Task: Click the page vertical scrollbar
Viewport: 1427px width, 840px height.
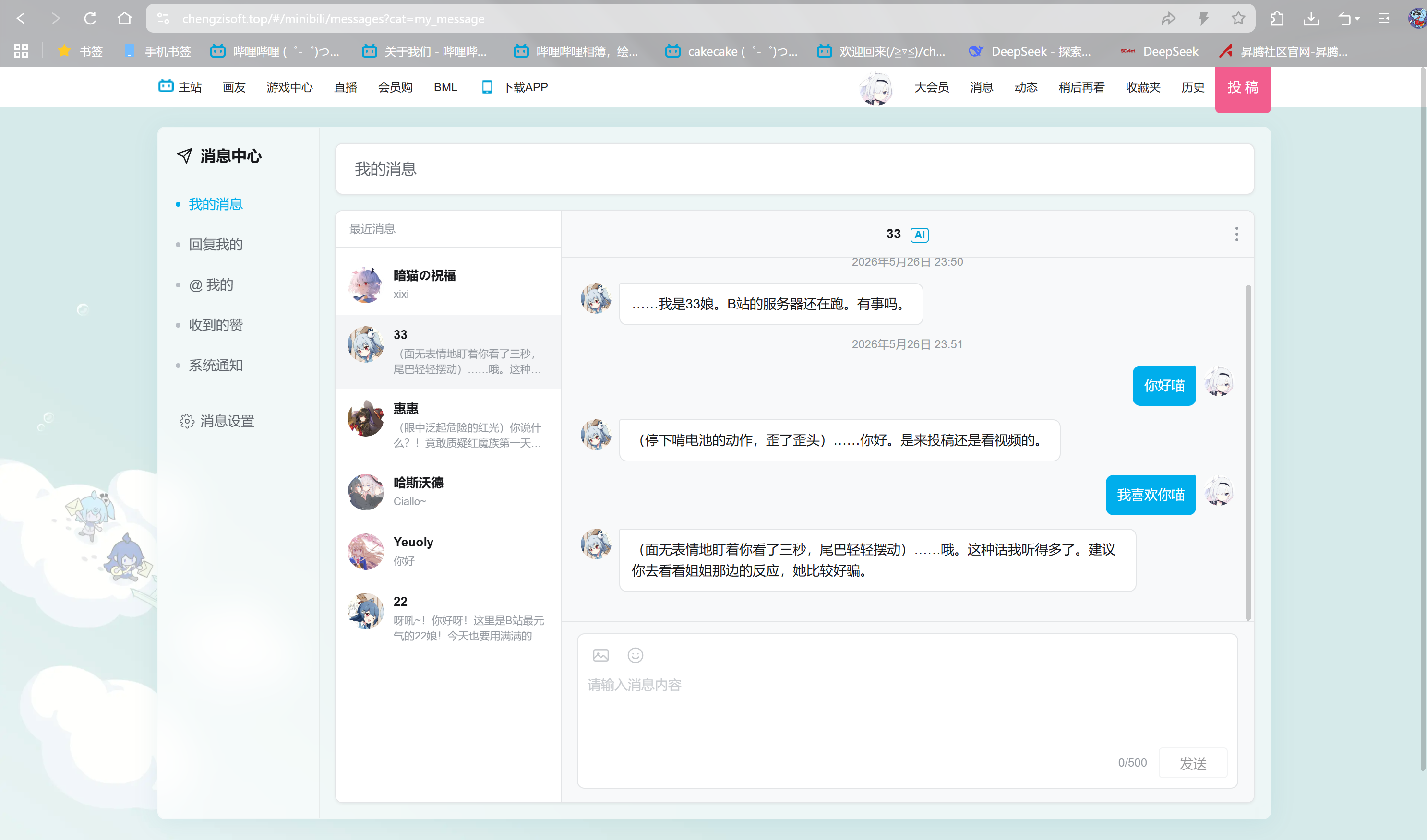Action: [x=1423, y=419]
